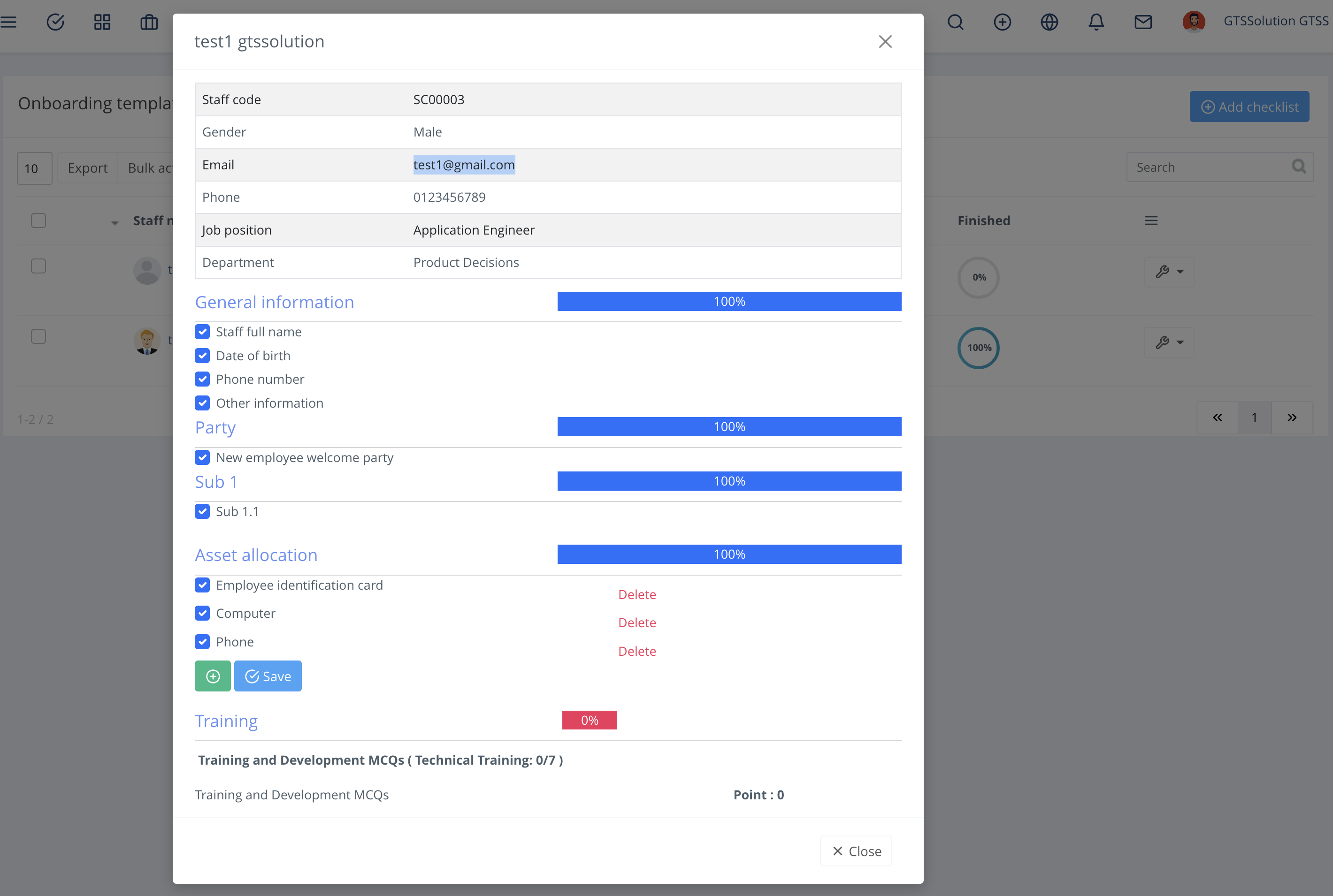Click the Asset allocation section heading
The width and height of the screenshot is (1333, 896).
[x=256, y=555]
